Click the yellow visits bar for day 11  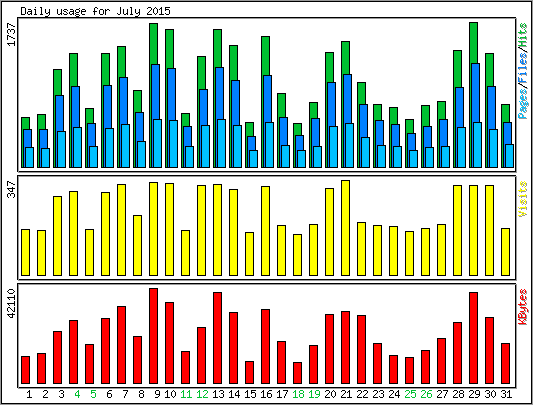click(185, 253)
